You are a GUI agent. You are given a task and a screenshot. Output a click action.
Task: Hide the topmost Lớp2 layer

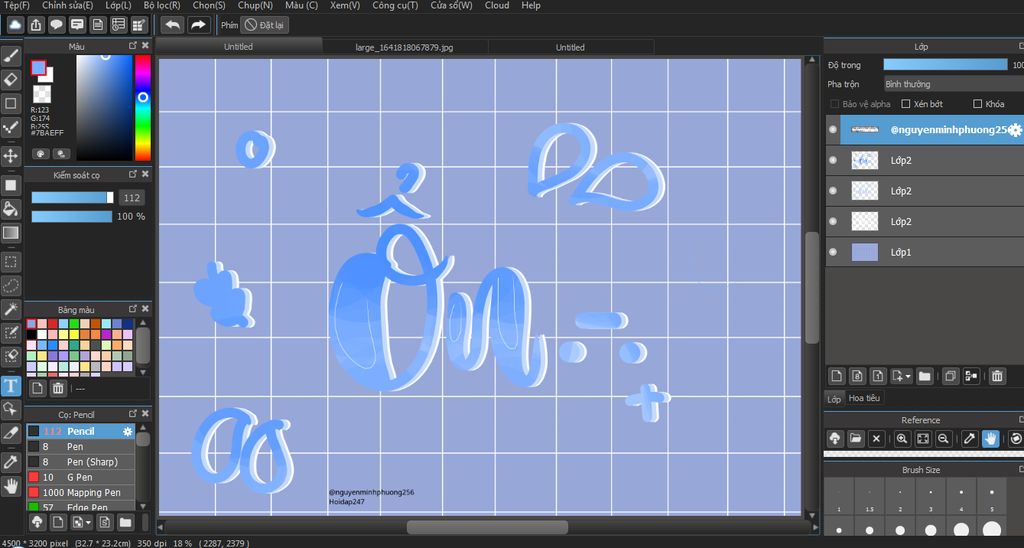[833, 160]
